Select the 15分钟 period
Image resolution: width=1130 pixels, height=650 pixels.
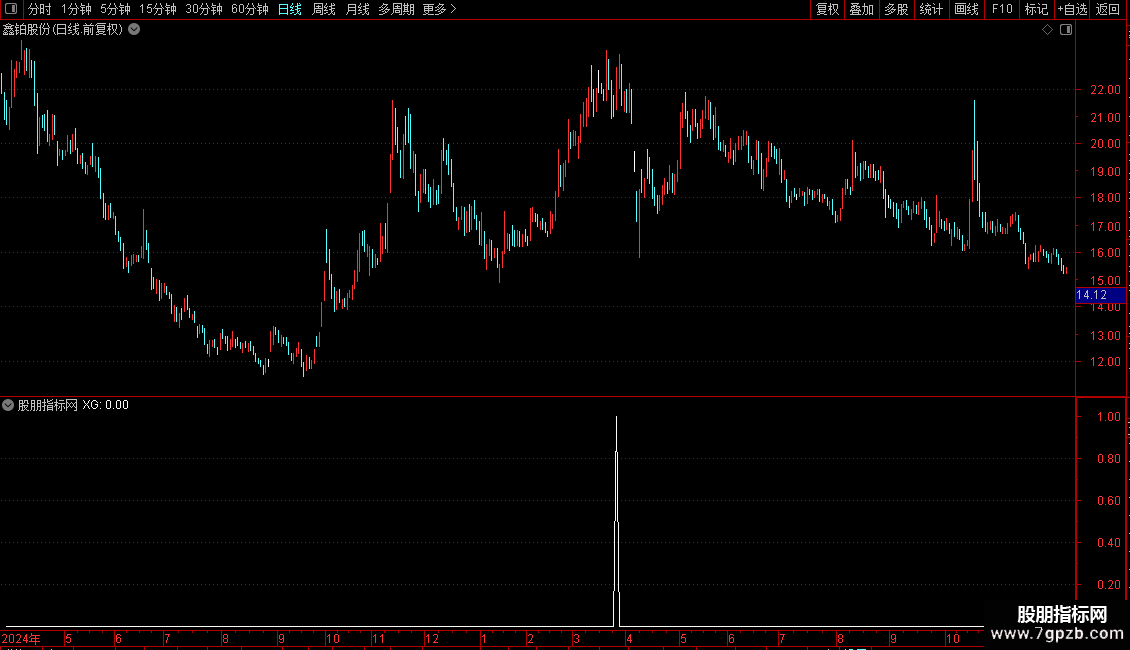coord(158,9)
